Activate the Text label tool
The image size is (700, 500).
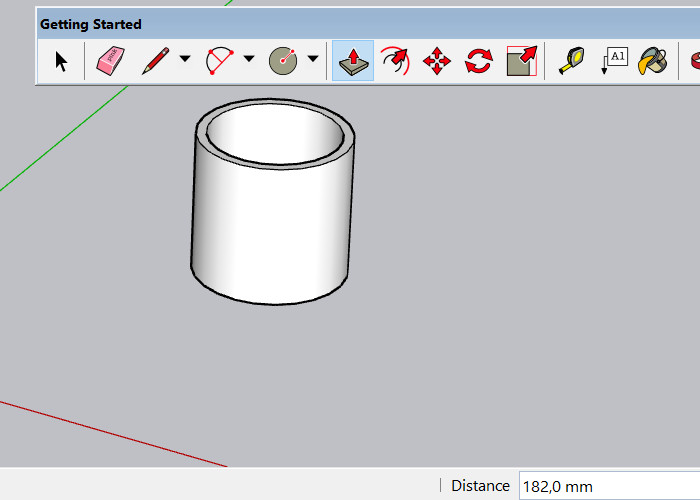[x=613, y=61]
